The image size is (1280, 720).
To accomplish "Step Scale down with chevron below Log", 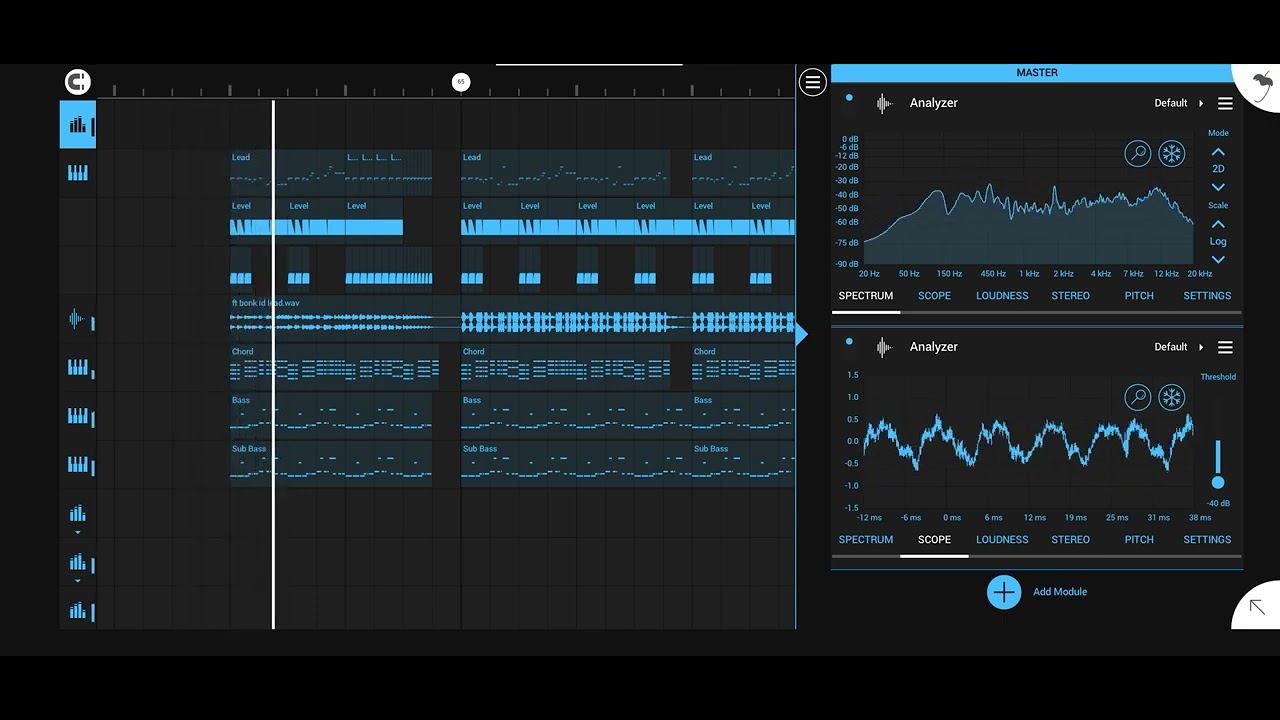I will point(1218,259).
